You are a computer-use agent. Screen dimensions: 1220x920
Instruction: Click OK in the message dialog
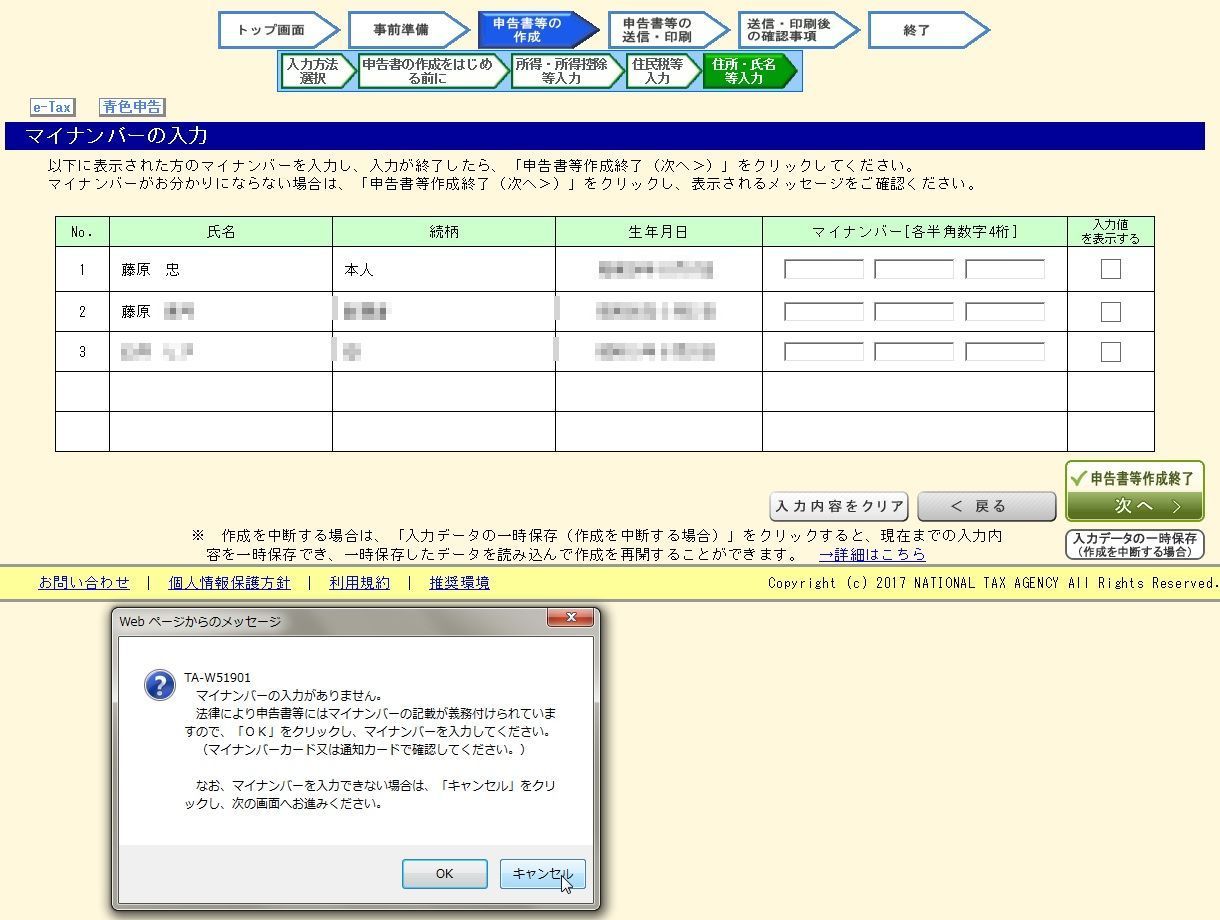[x=445, y=873]
